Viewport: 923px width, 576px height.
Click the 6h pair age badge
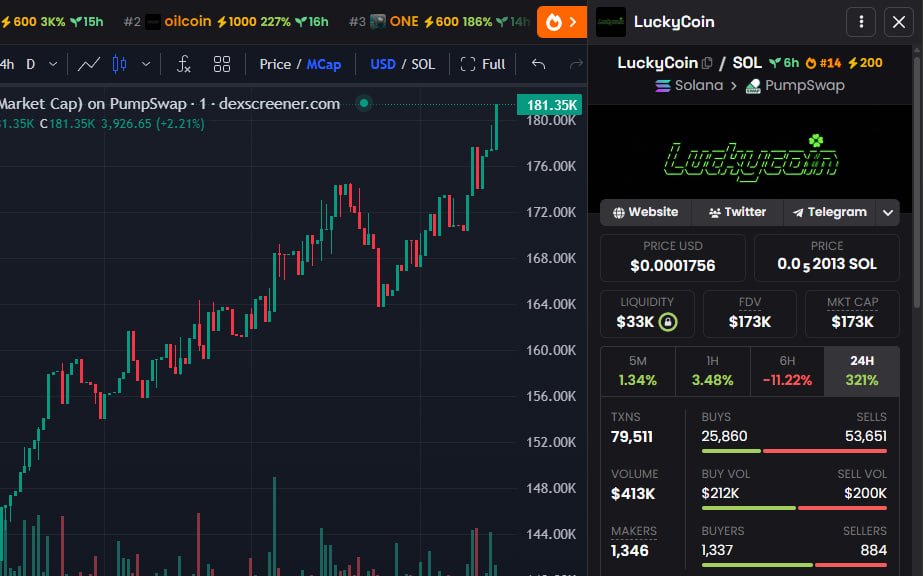coord(784,63)
